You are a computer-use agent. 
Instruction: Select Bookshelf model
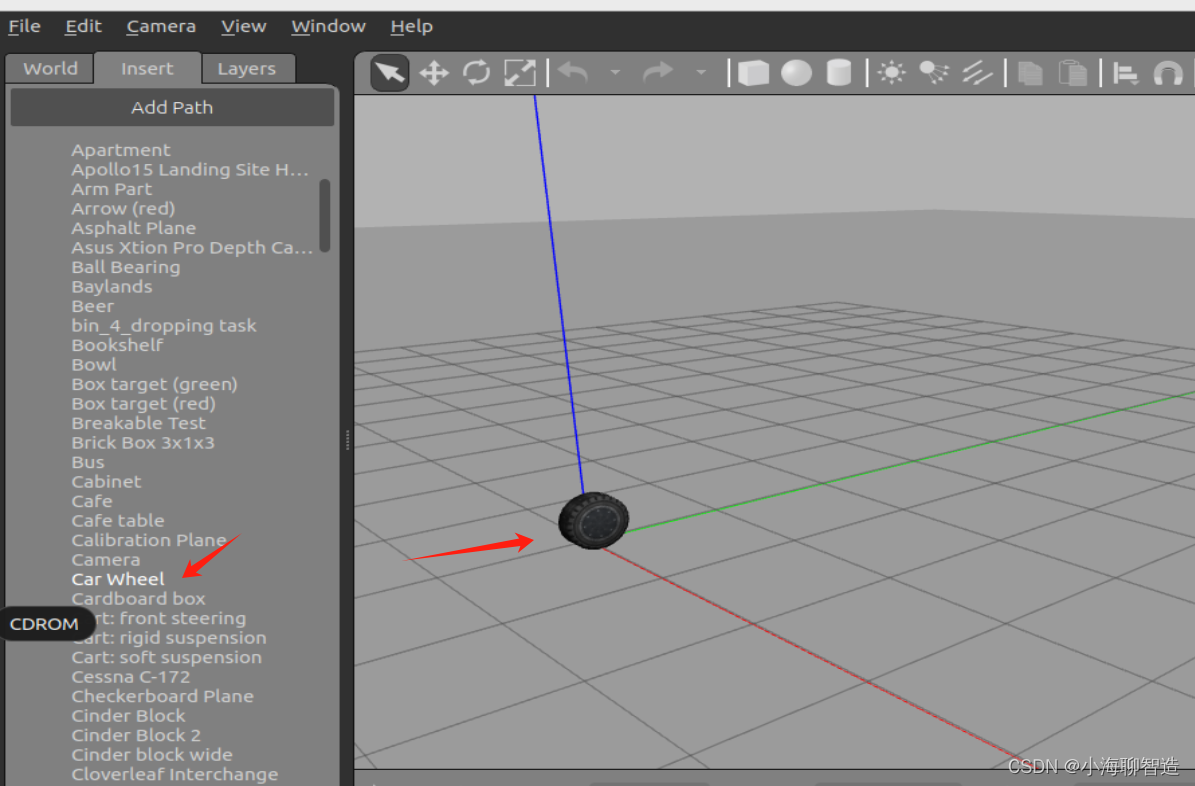(x=117, y=345)
